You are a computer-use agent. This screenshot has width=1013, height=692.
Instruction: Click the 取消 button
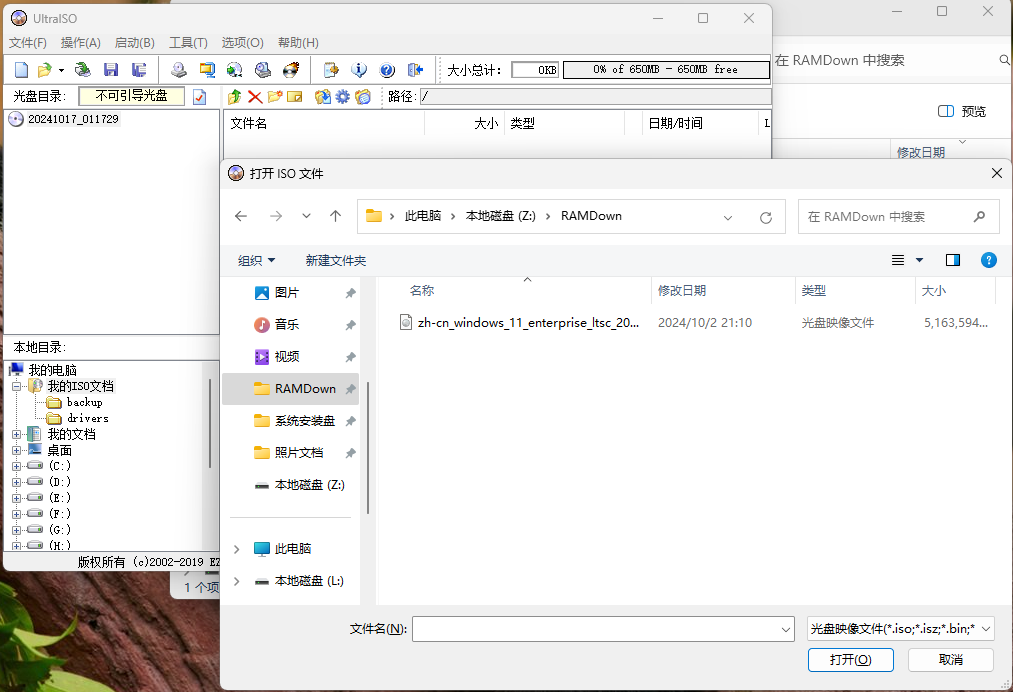tap(951, 660)
